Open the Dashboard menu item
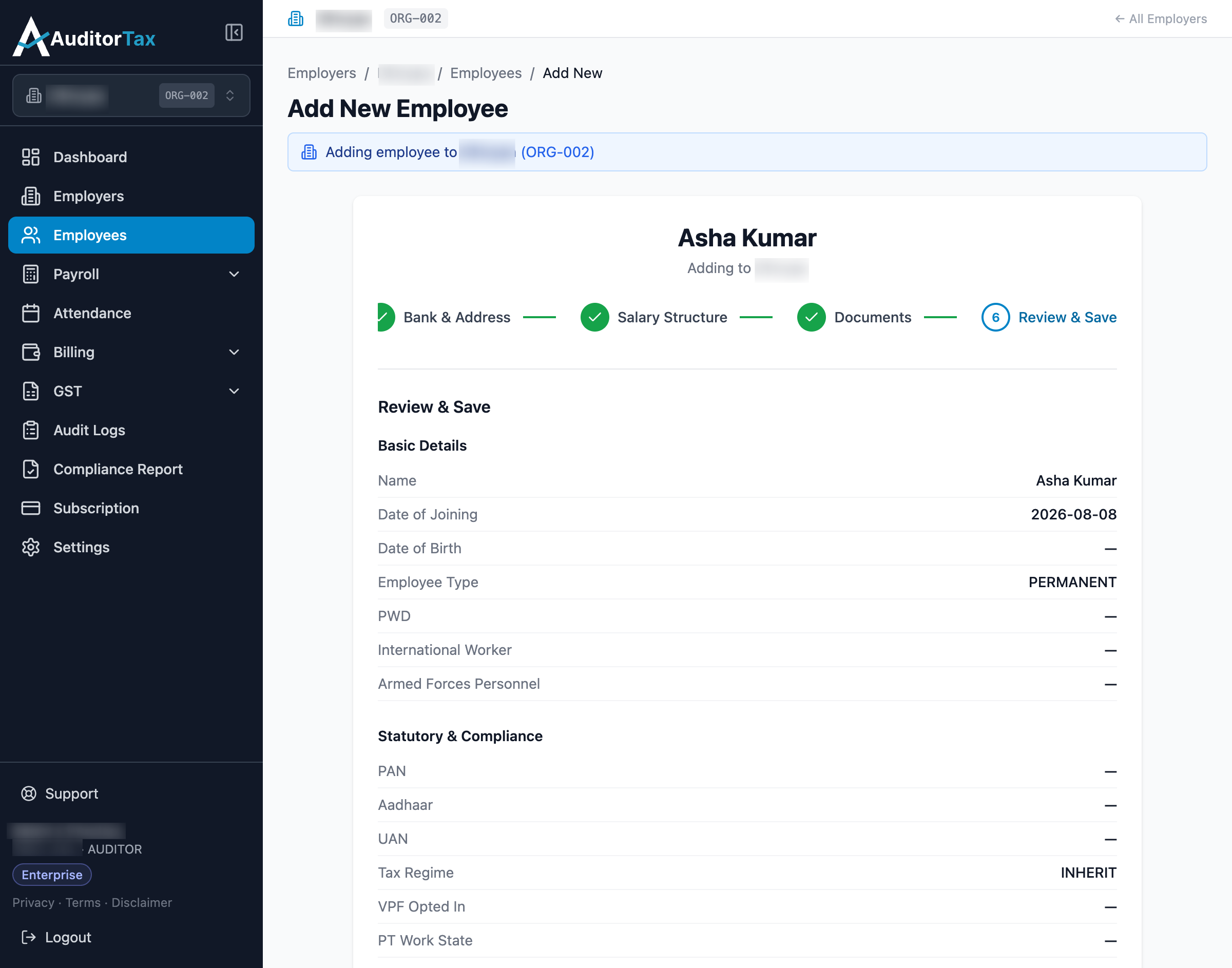The width and height of the screenshot is (1232, 968). pos(131,157)
